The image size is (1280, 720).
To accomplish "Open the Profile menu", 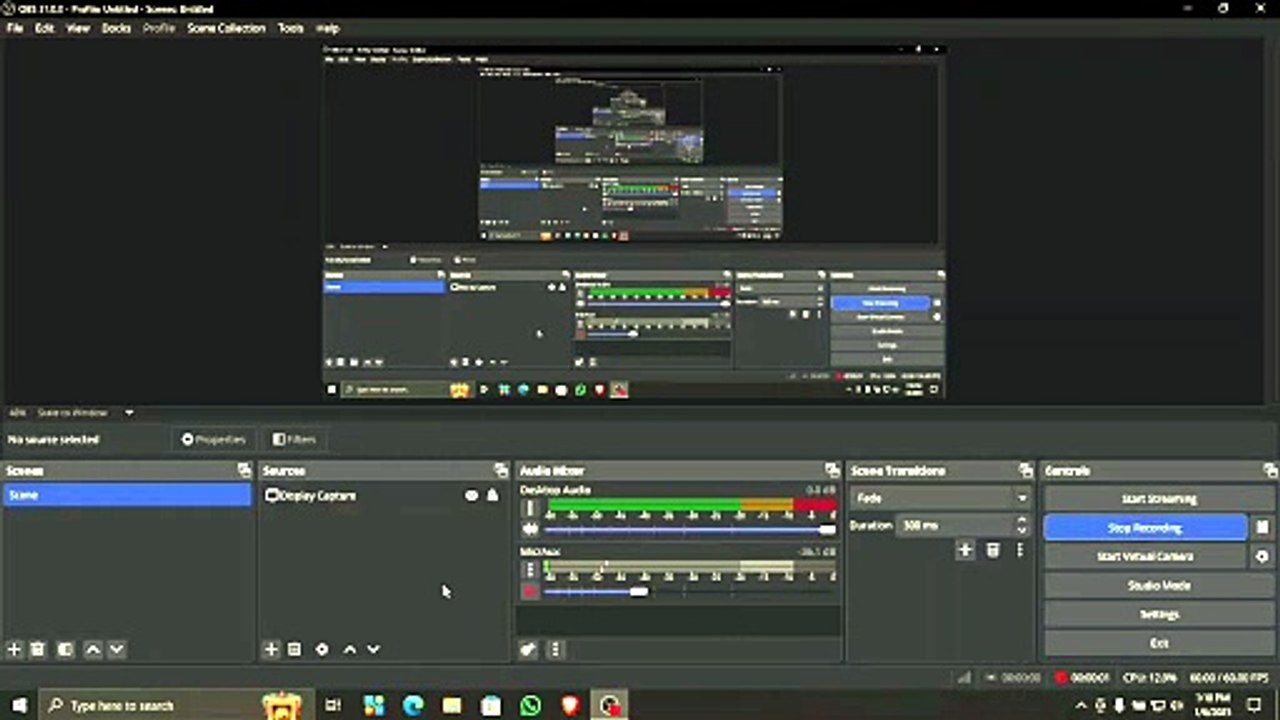I will pos(159,28).
